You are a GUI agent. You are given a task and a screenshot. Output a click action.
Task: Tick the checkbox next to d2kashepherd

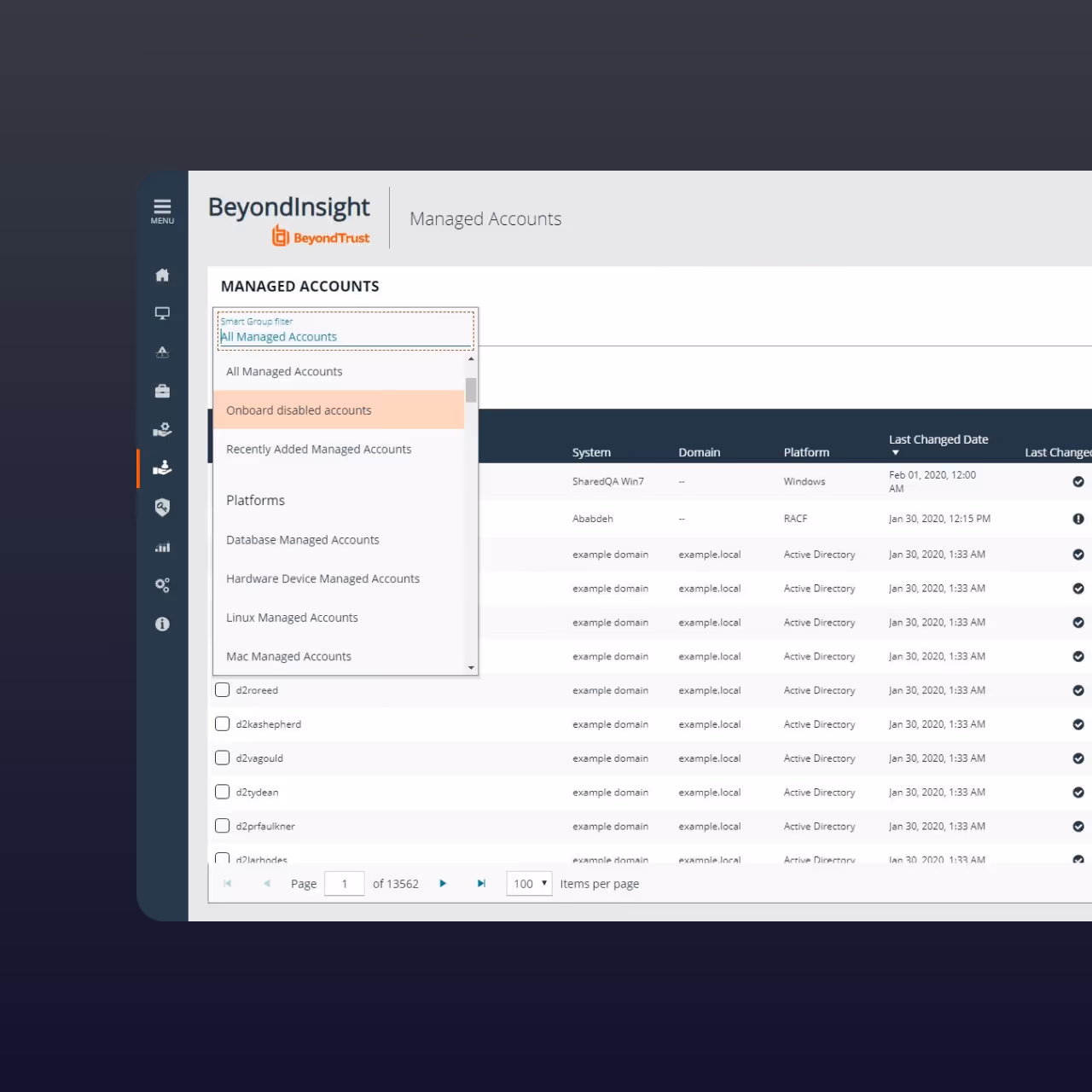pos(222,723)
